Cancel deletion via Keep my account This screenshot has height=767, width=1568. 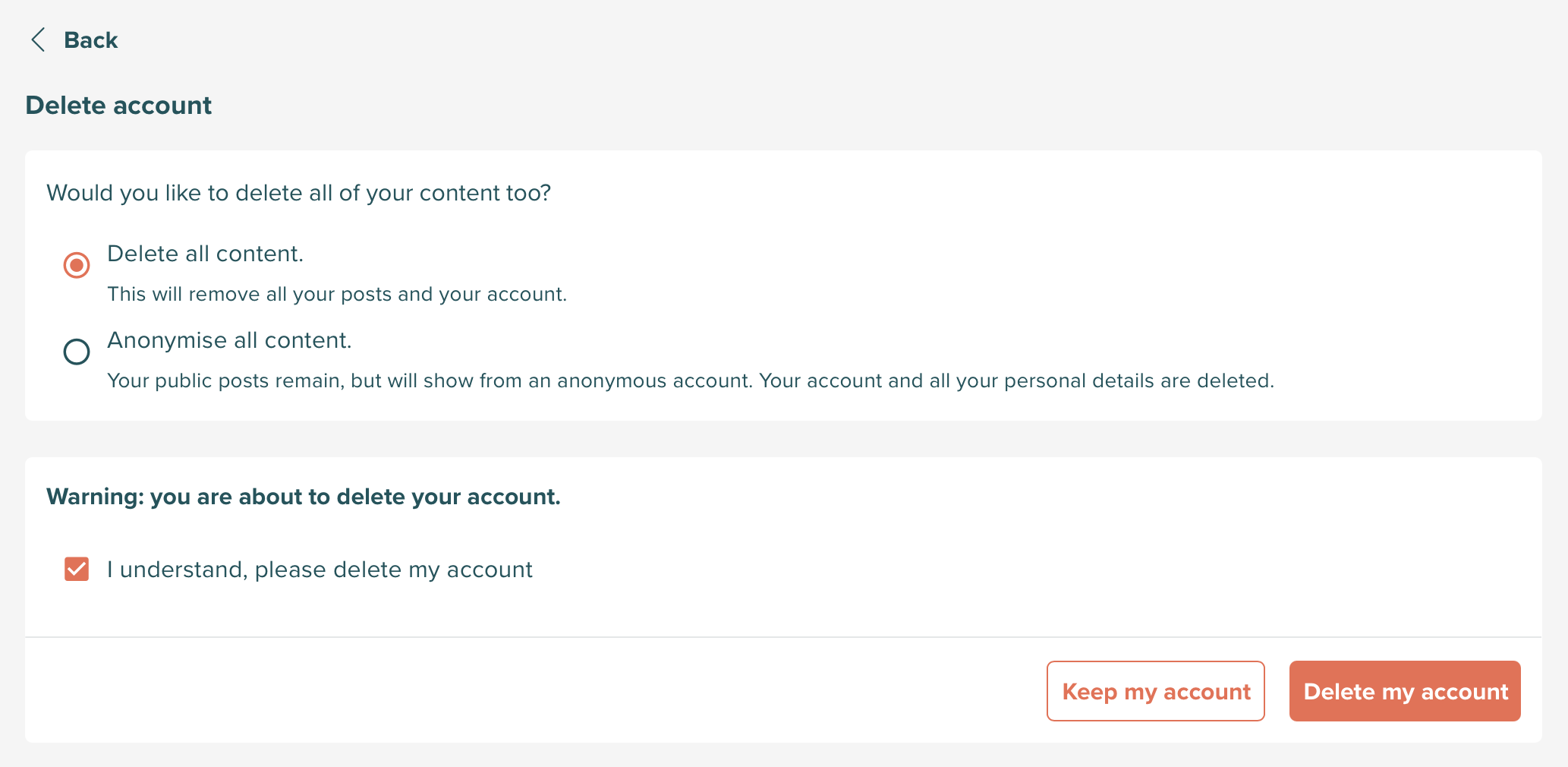pos(1155,691)
